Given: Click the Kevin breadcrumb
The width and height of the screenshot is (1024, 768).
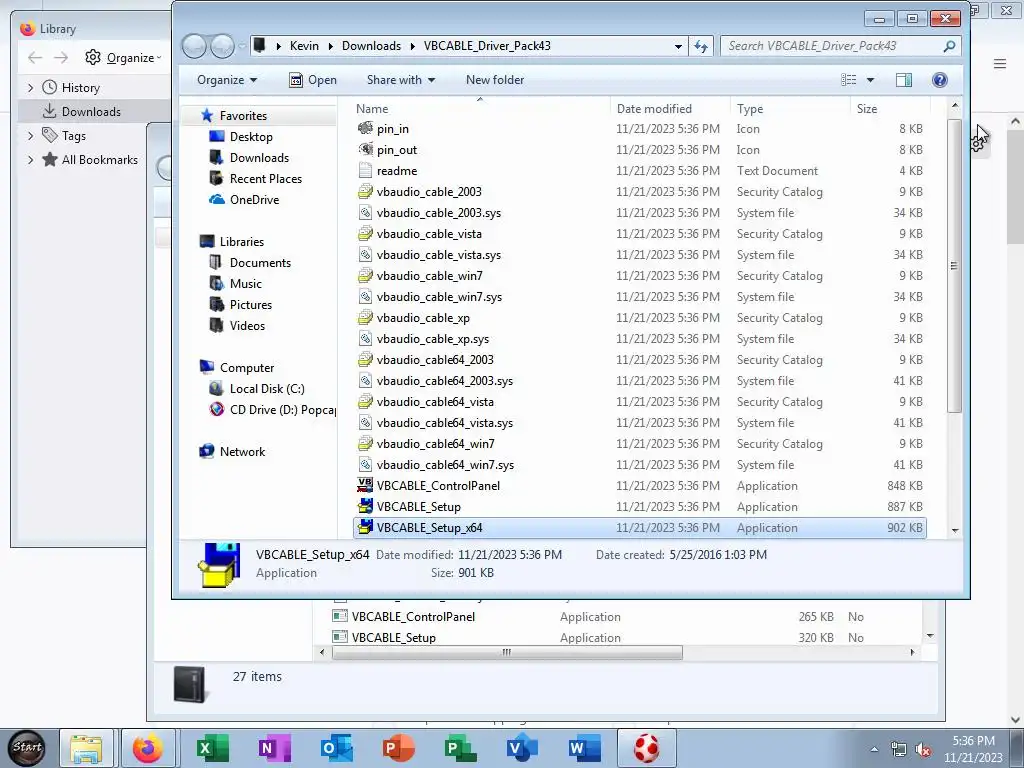Looking at the screenshot, I should pyautogui.click(x=304, y=46).
